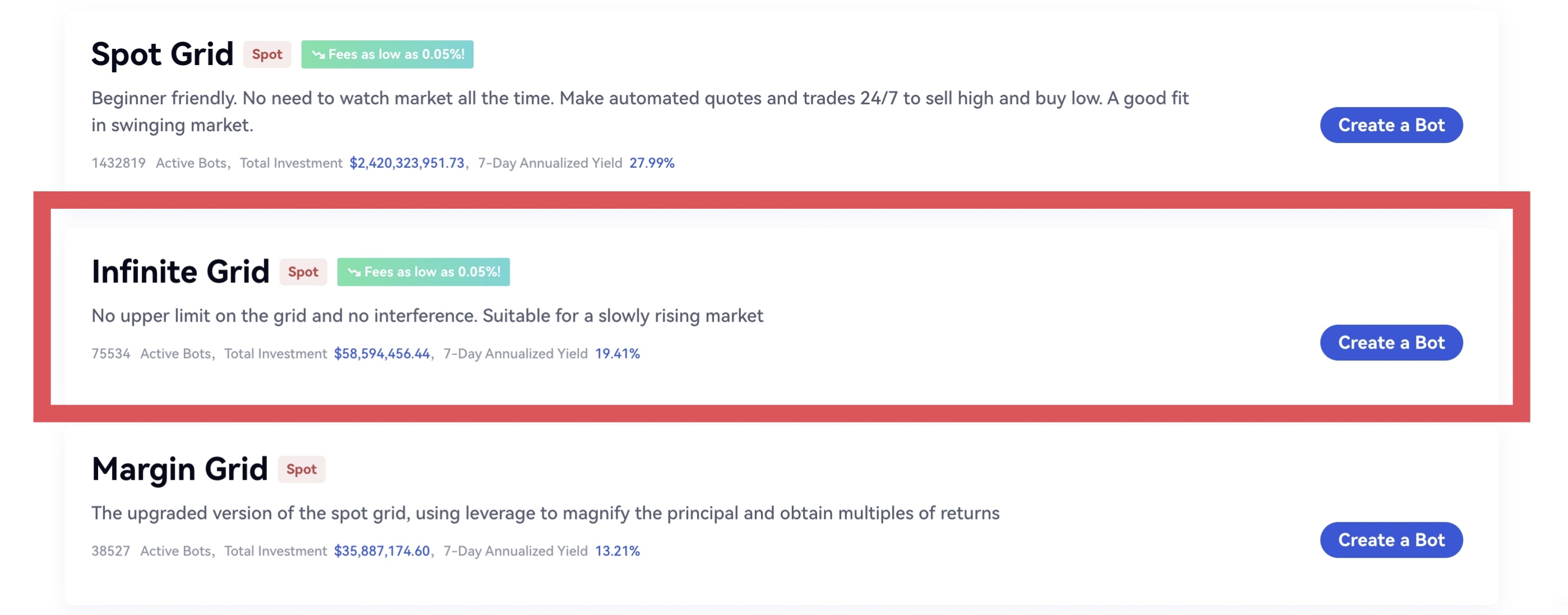Open the Margin Grid title heading
Screen dimensions: 1568x615
pyautogui.click(x=179, y=469)
